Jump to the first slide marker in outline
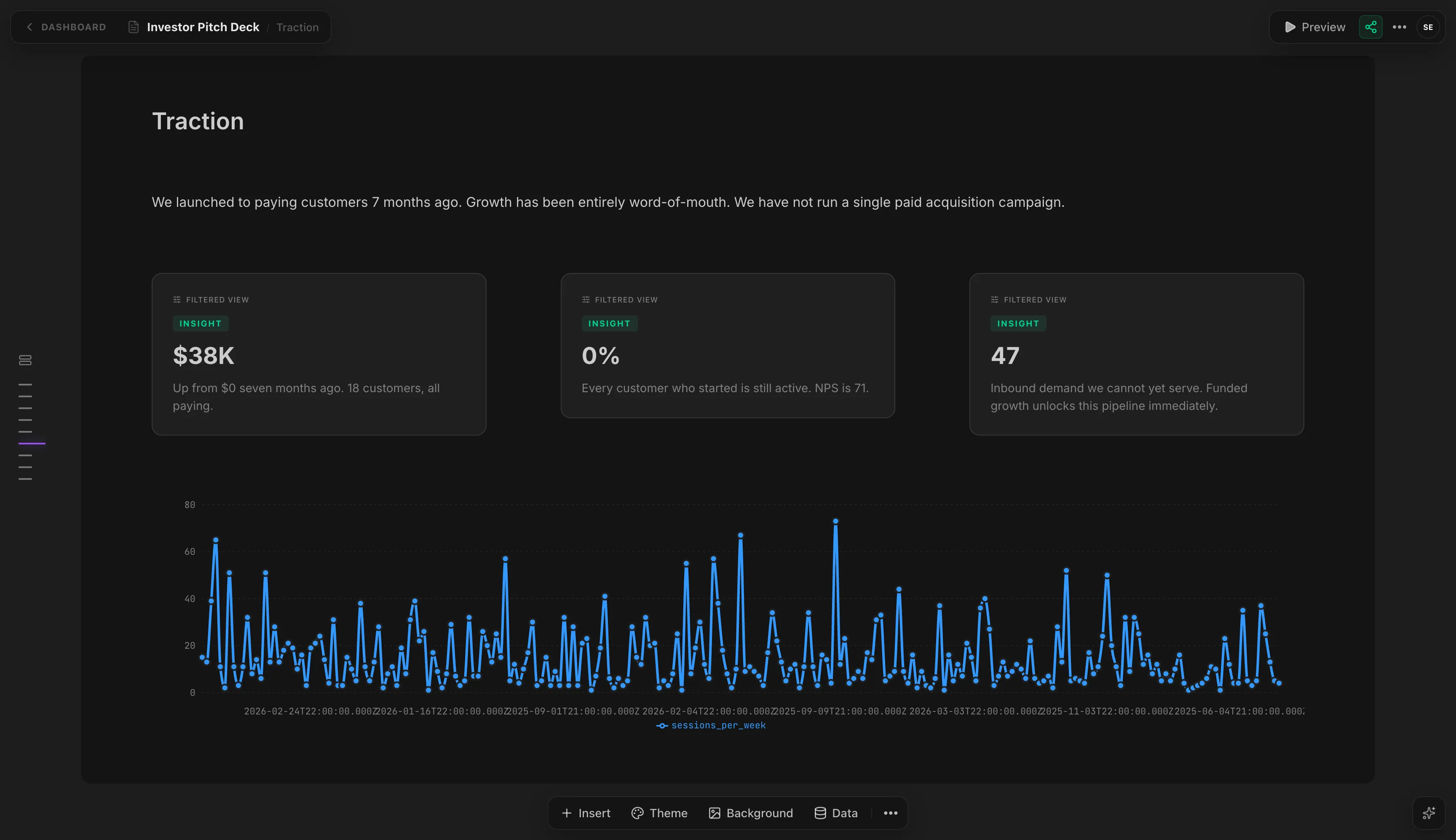Image resolution: width=1456 pixels, height=840 pixels. click(x=25, y=384)
